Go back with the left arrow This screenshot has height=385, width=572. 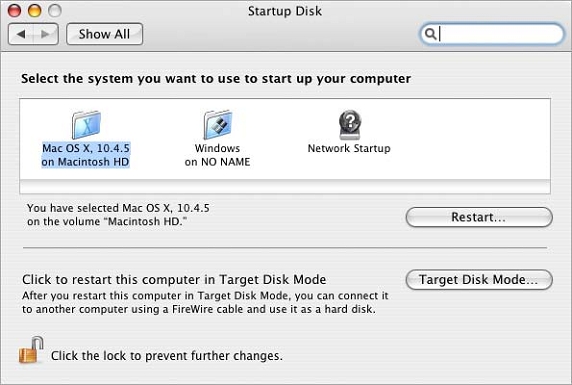click(21, 34)
